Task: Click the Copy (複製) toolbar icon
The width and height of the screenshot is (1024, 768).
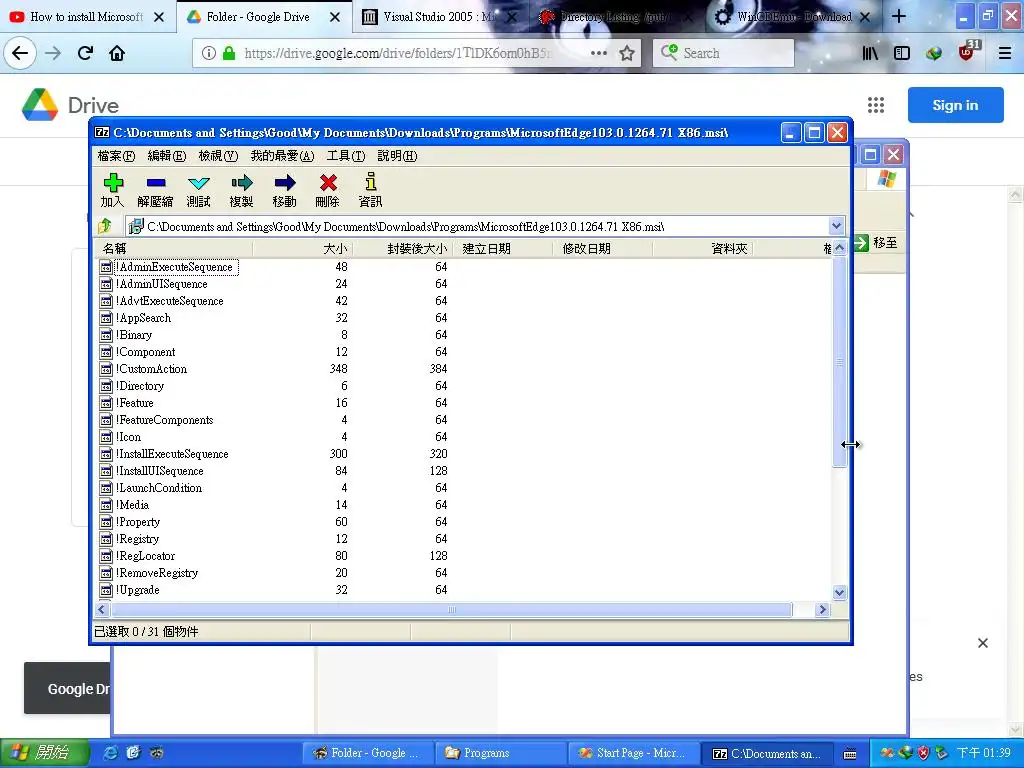Action: [x=242, y=183]
